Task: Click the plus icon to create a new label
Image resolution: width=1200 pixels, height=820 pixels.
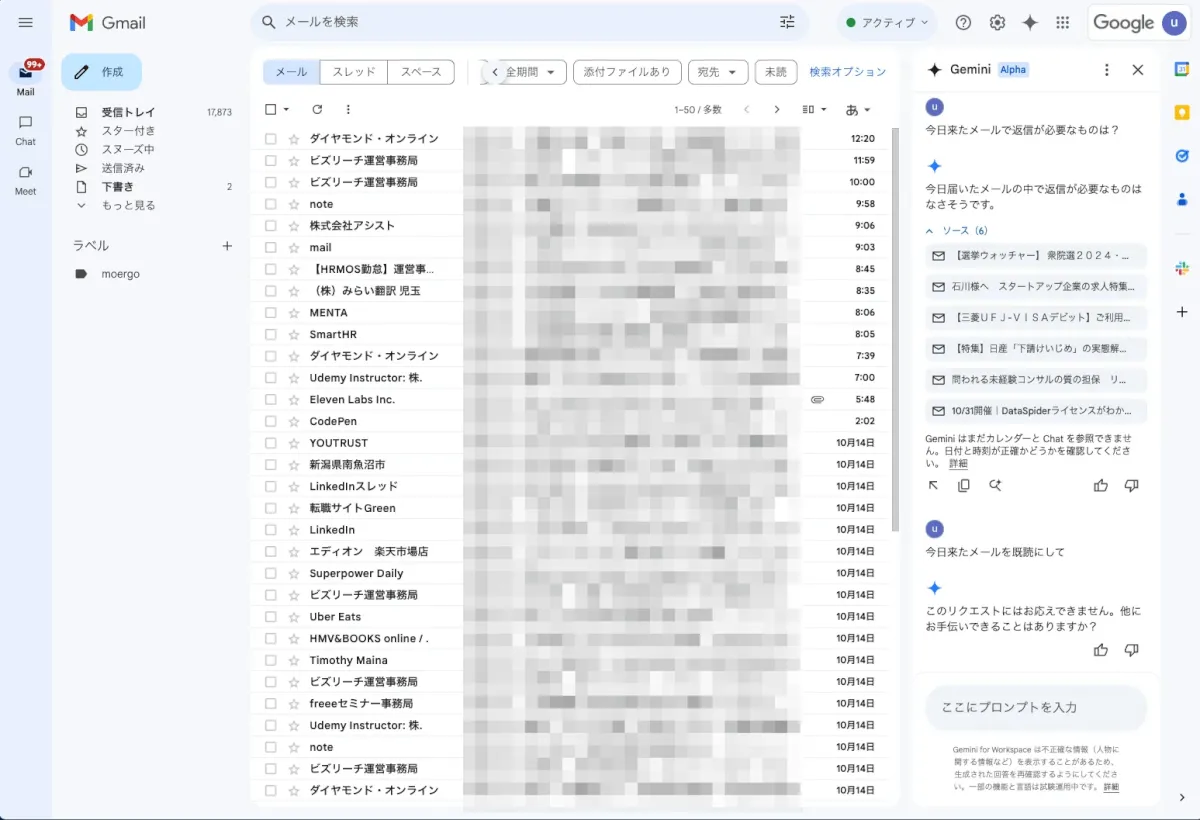Action: [x=227, y=246]
